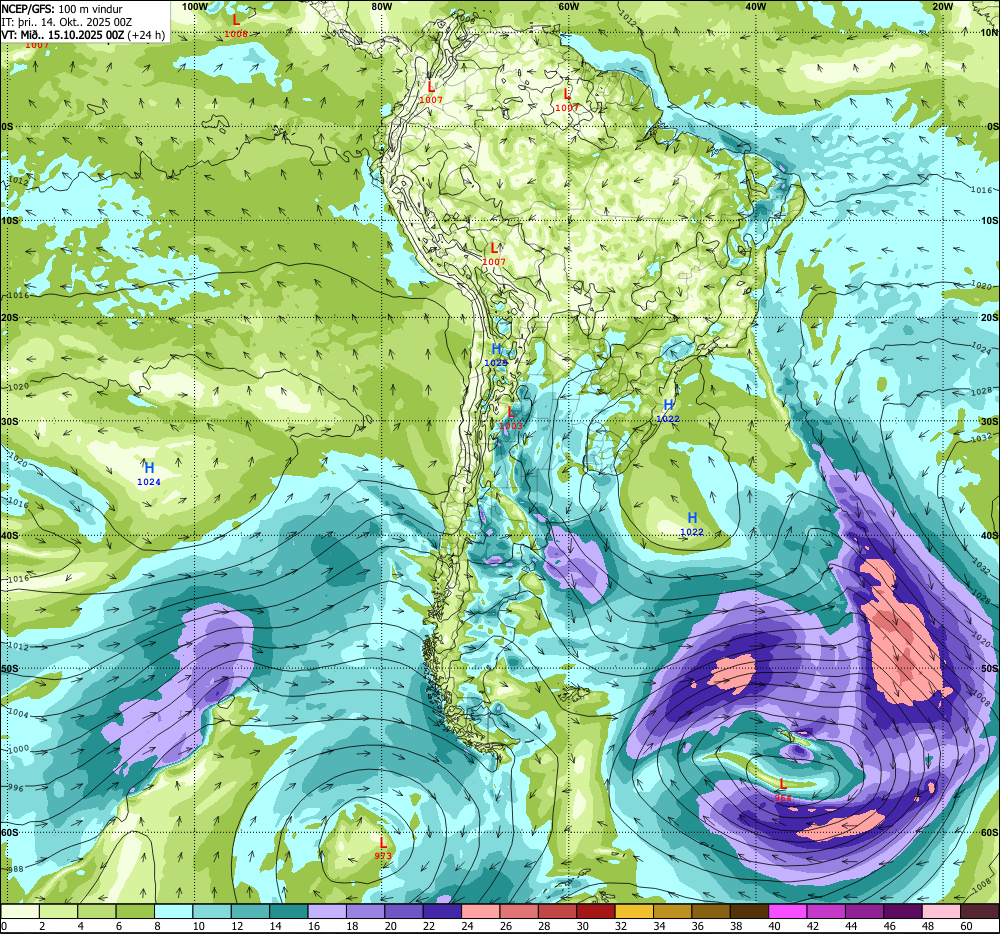This screenshot has width=1000, height=934.
Task: Click the 24–26 salmon pink legend swatch
Action: tap(481, 911)
